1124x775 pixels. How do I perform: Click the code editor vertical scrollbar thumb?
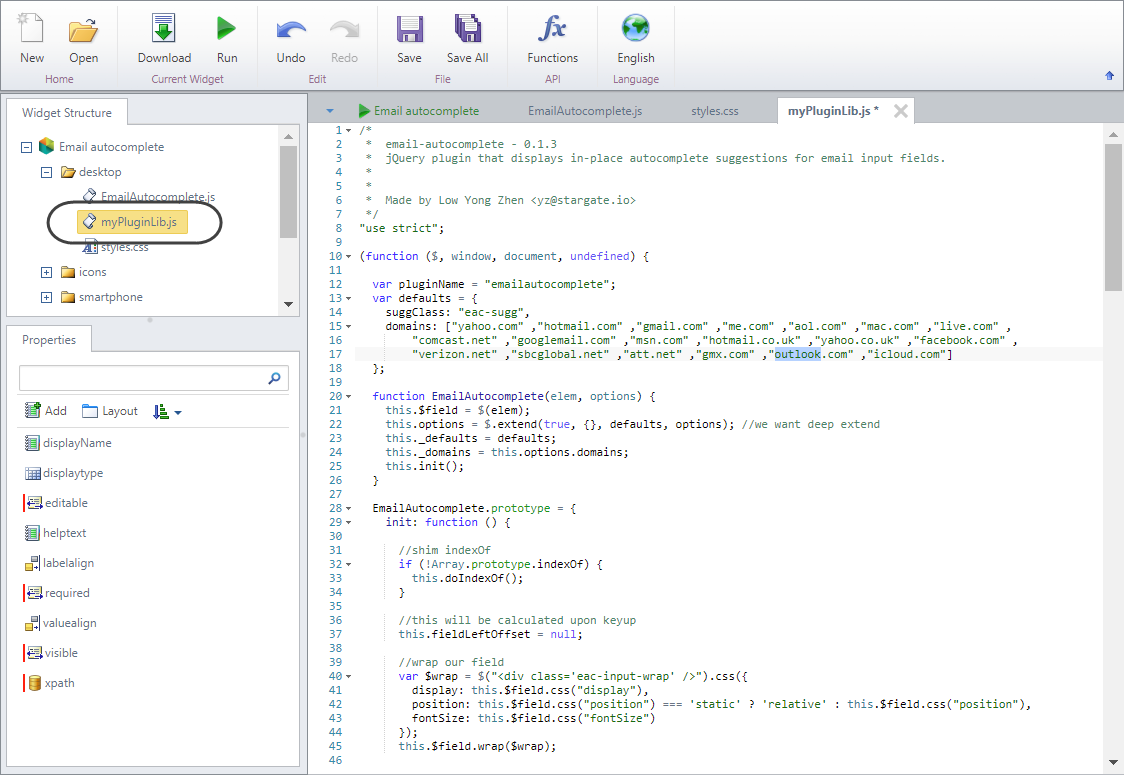point(1113,217)
